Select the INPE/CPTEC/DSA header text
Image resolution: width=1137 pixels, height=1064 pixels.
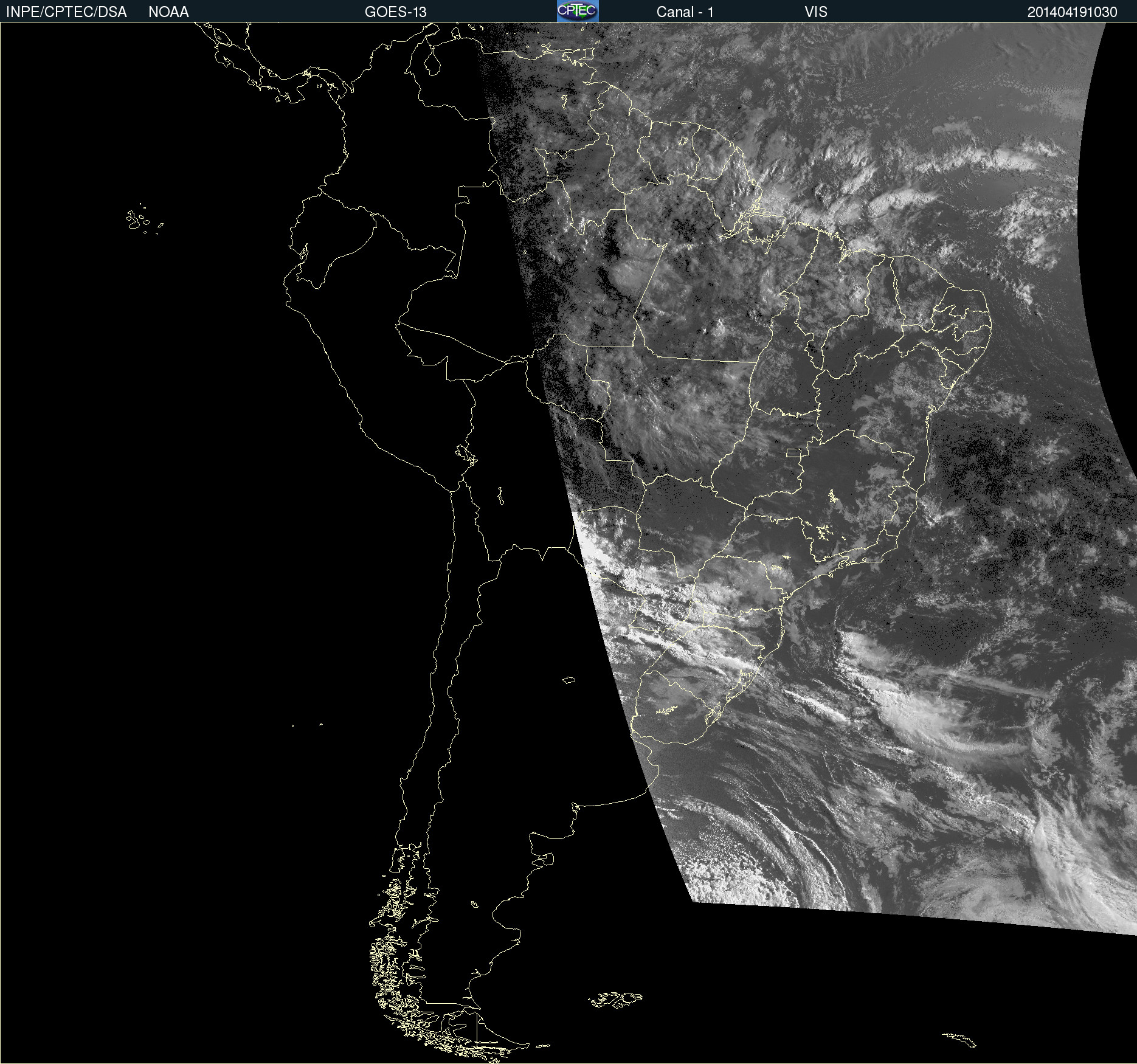point(66,12)
